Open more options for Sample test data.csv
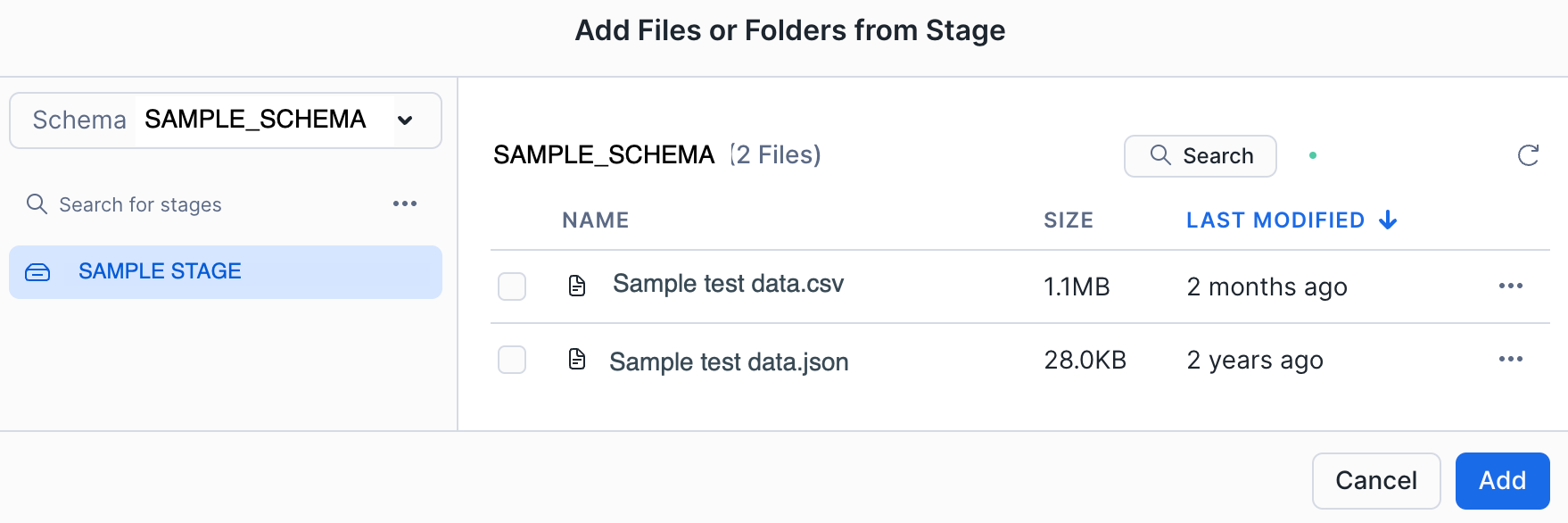This screenshot has height=523, width=1568. click(1510, 286)
